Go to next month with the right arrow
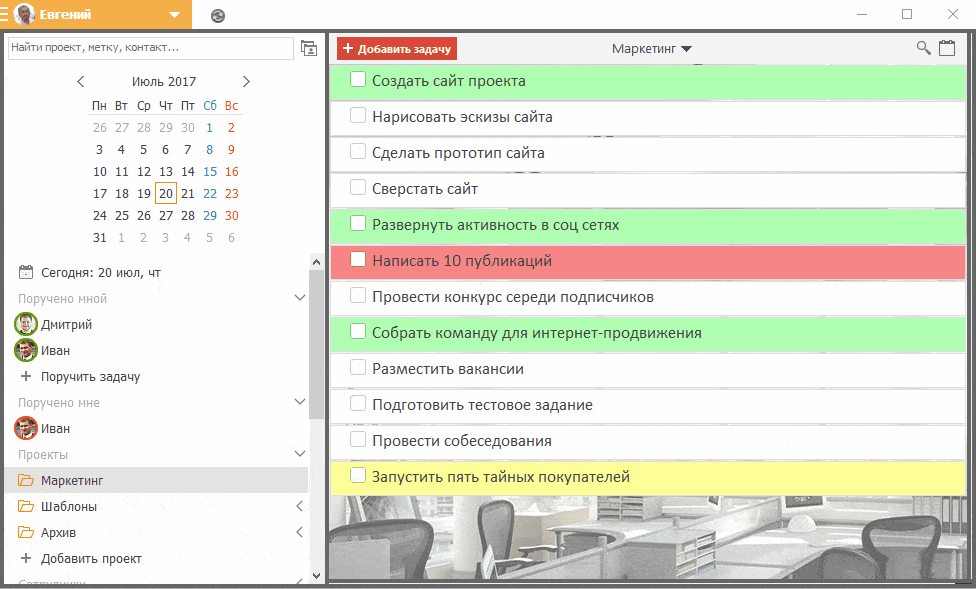The width and height of the screenshot is (976, 589). click(x=246, y=81)
